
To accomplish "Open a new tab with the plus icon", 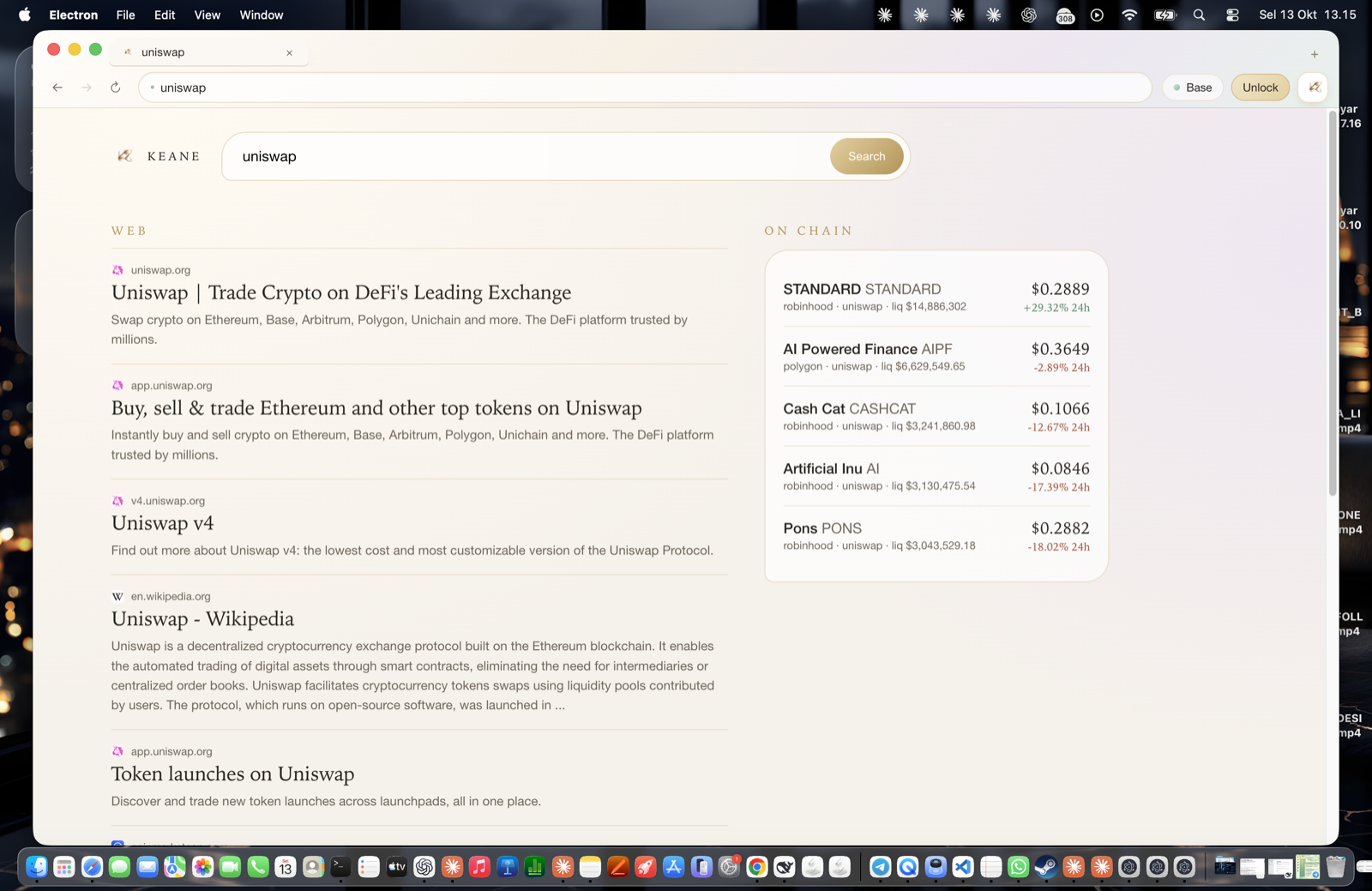I will tap(1315, 54).
